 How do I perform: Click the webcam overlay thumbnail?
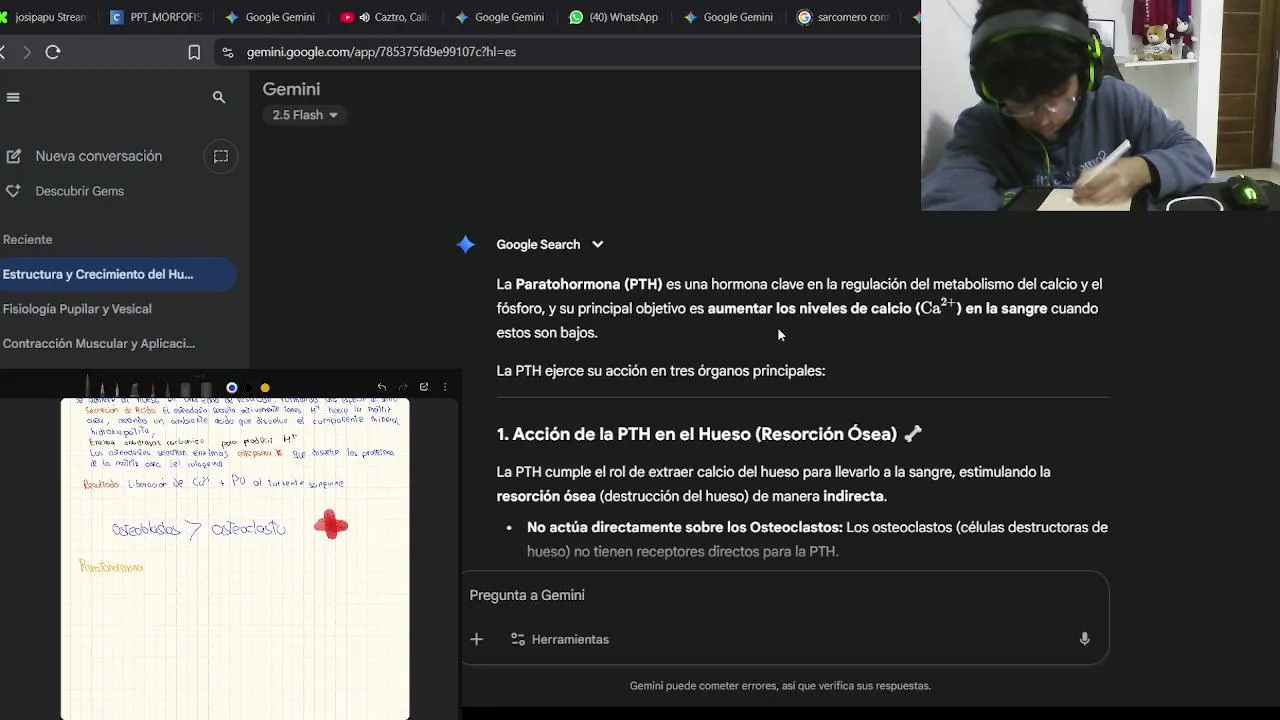[x=1100, y=105]
